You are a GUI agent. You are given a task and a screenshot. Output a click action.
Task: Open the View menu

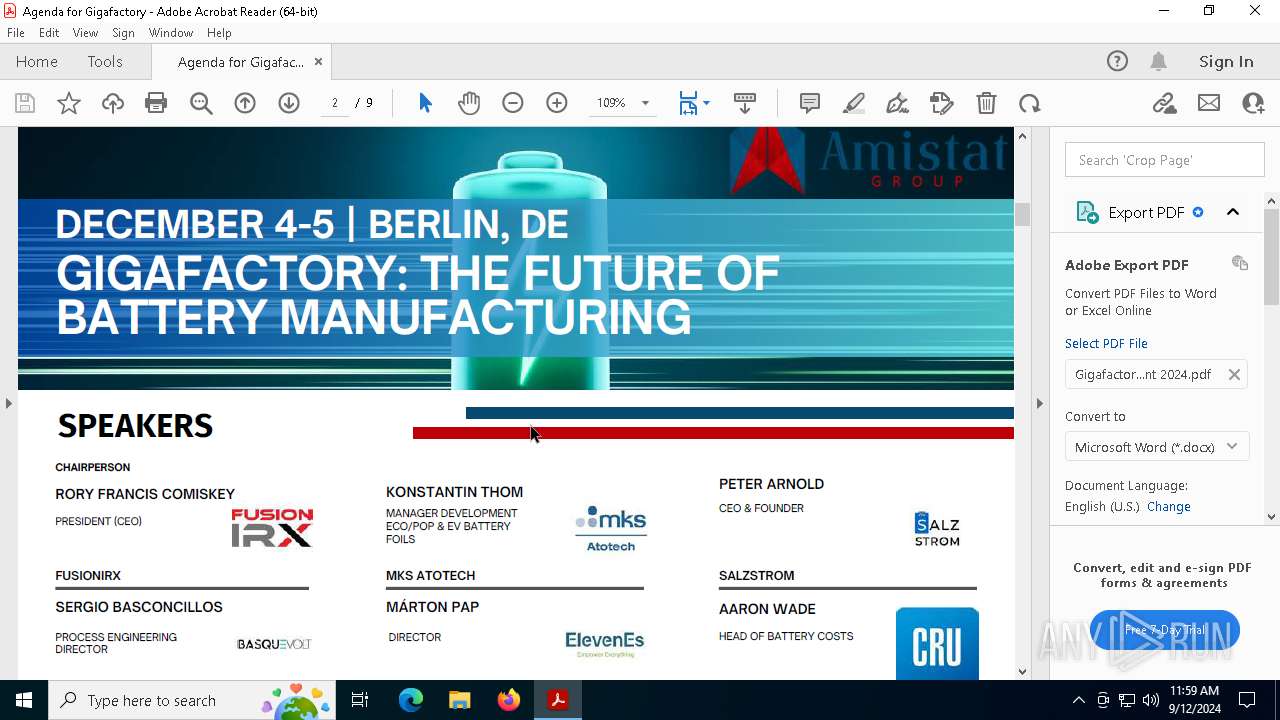point(85,33)
